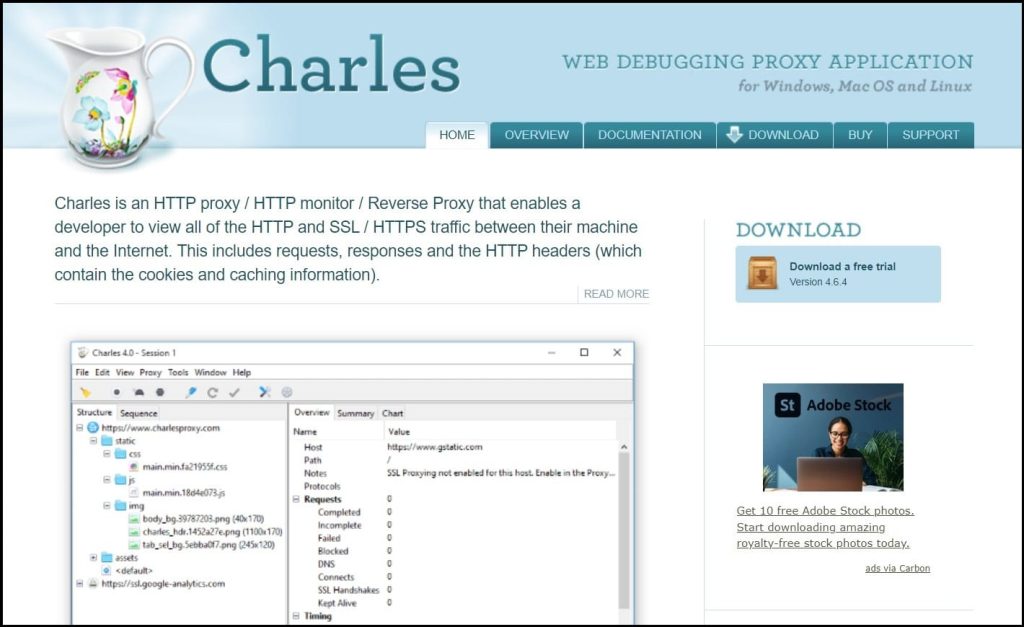
Task: Click the grey gear Settings toolbar icon
Action: (x=287, y=392)
